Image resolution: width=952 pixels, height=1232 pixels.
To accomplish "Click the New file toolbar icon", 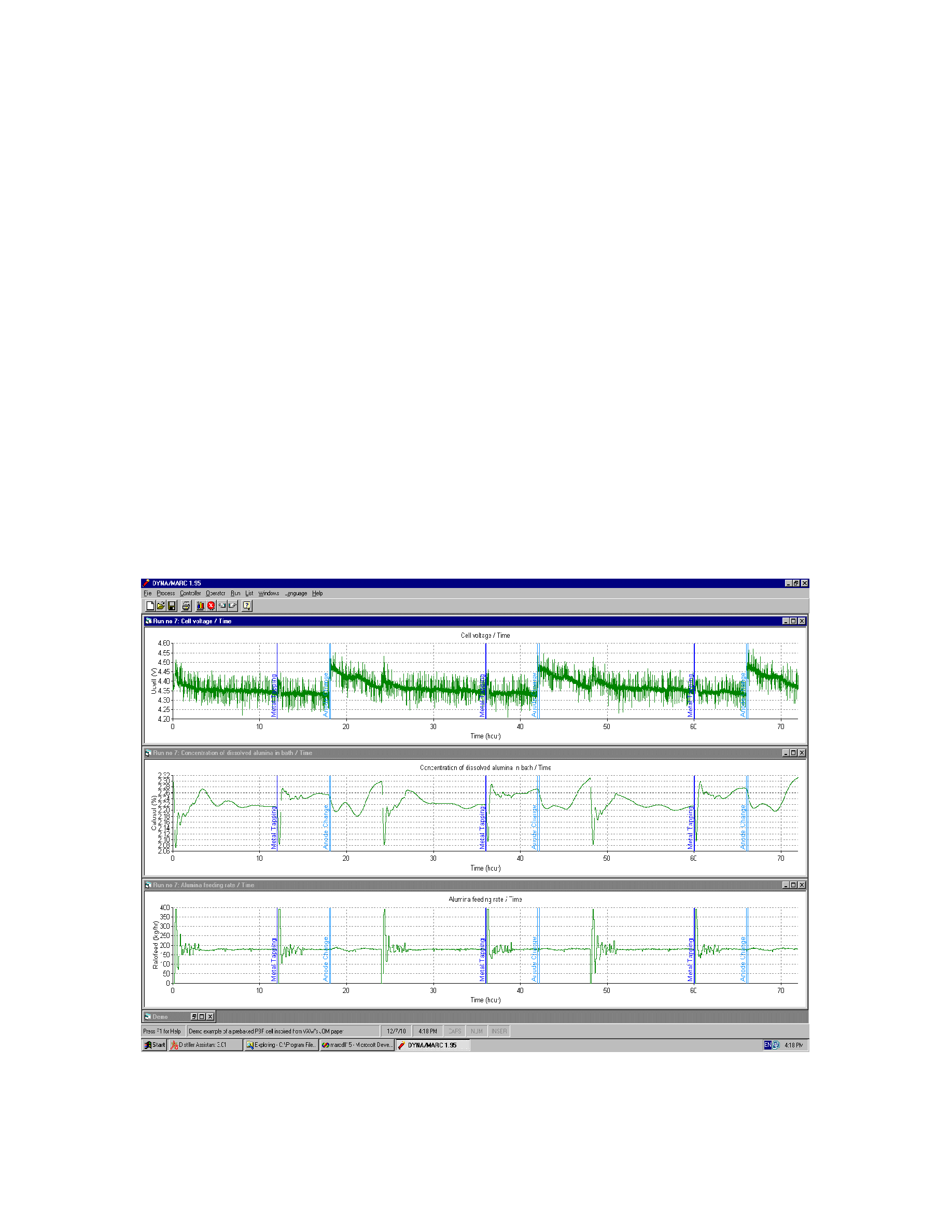I will tap(150, 606).
